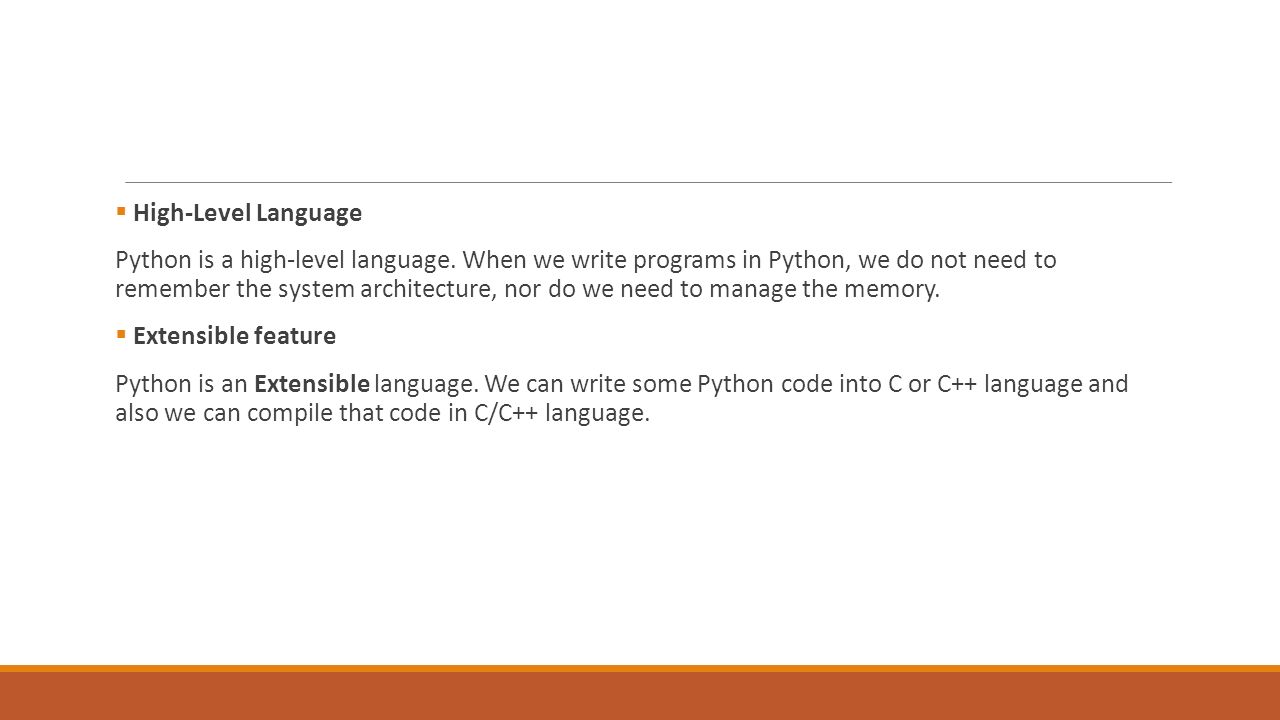Viewport: 1280px width, 720px height.
Task: Click the bold word Extensible in paragraph
Action: coord(312,384)
